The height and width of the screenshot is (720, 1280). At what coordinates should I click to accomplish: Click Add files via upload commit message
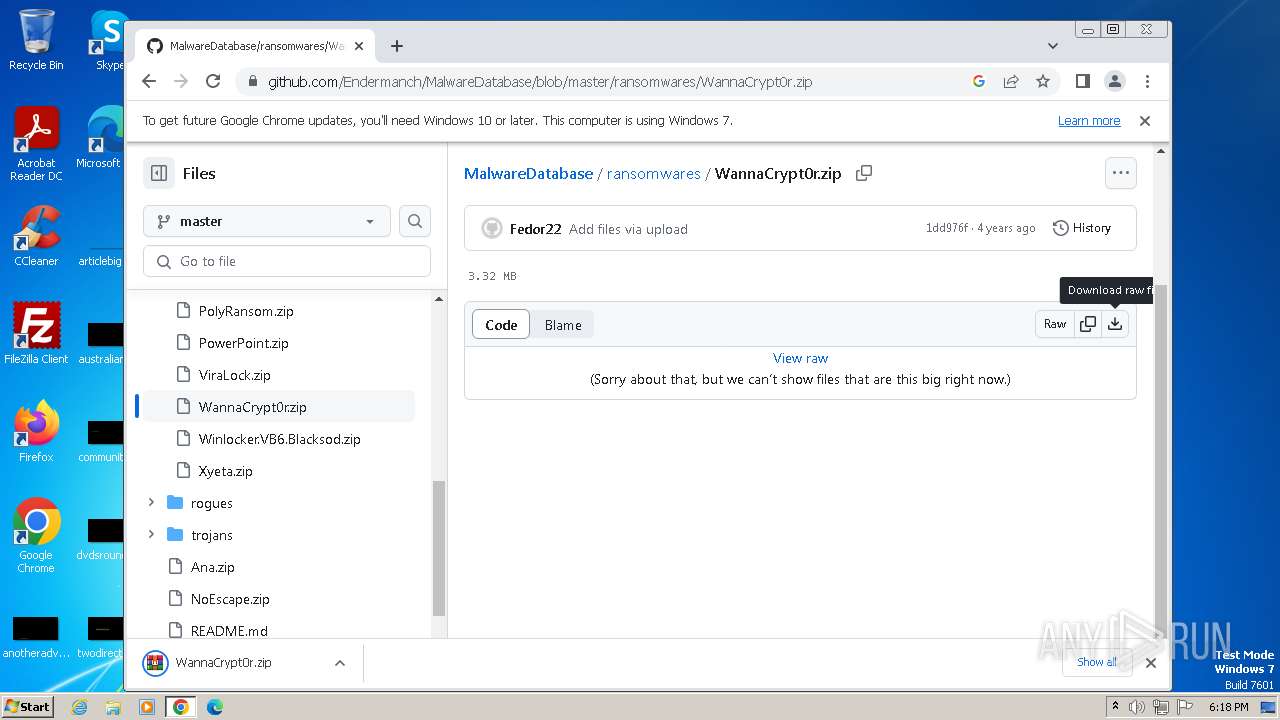628,229
